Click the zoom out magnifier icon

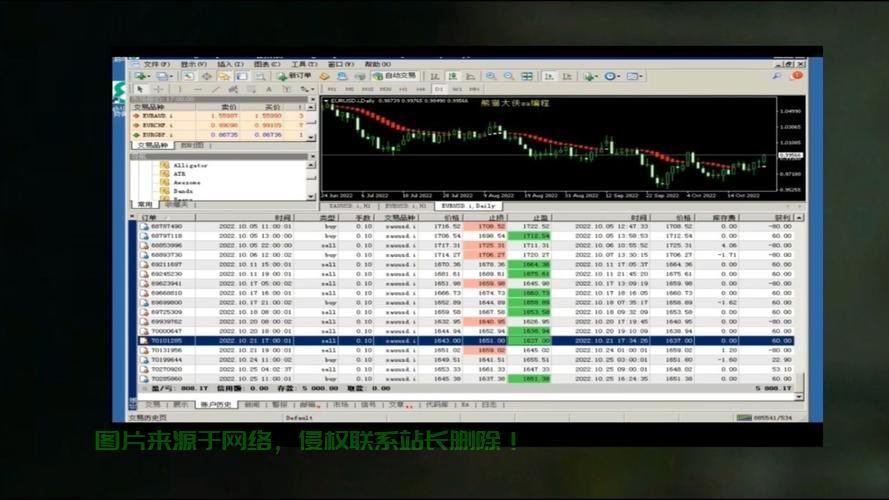[x=509, y=76]
